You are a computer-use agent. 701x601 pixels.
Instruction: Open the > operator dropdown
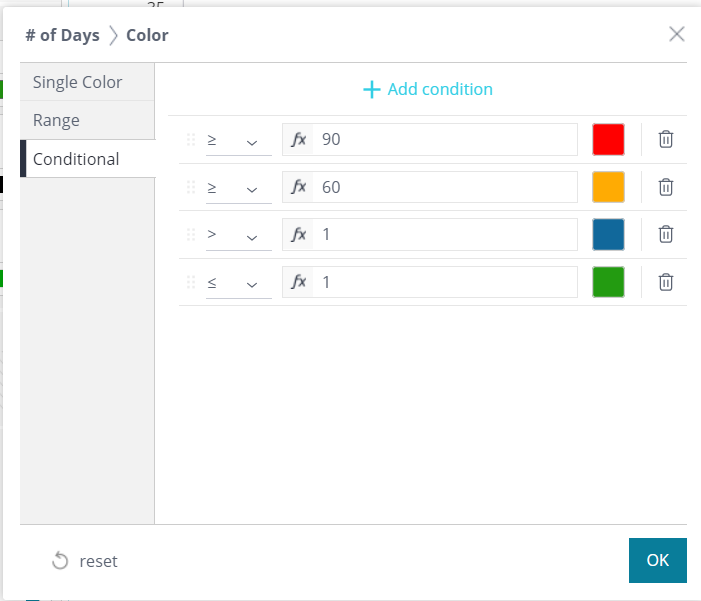point(238,235)
